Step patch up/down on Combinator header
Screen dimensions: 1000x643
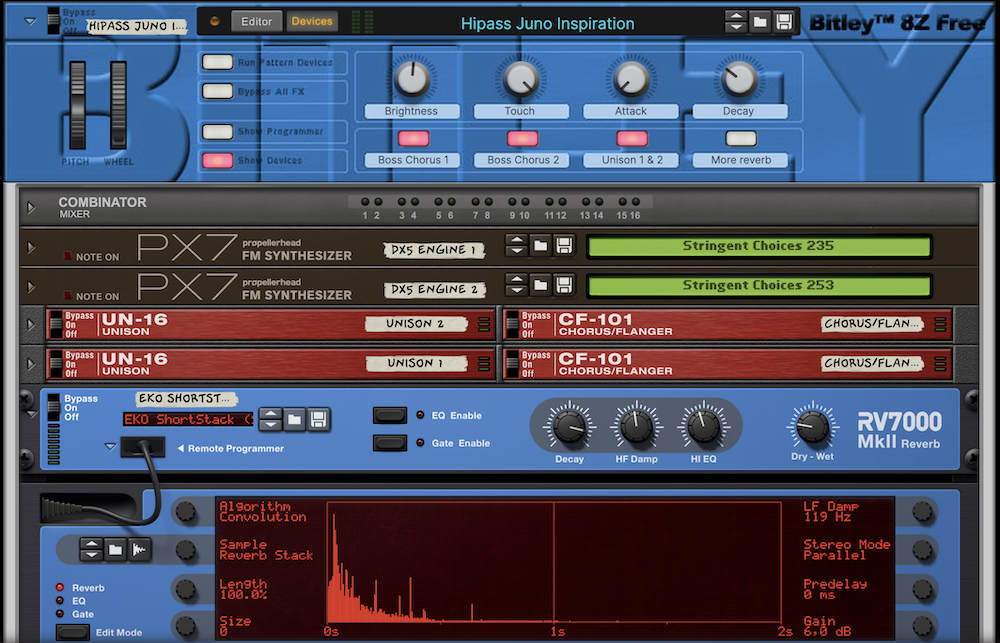736,22
